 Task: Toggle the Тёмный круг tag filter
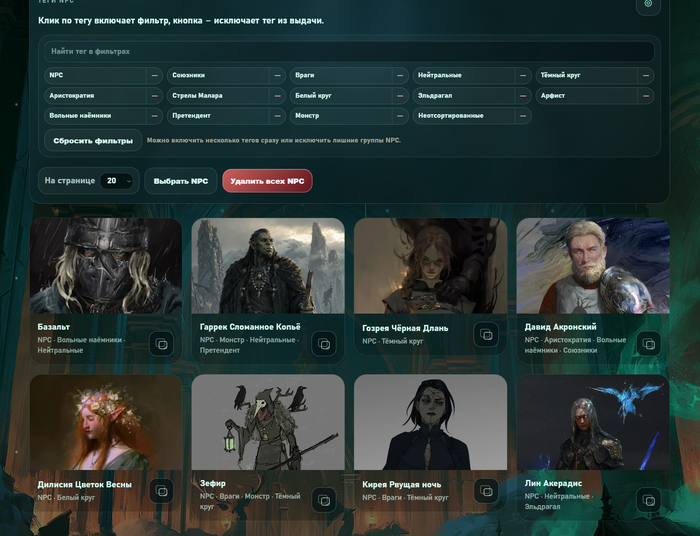[587, 75]
